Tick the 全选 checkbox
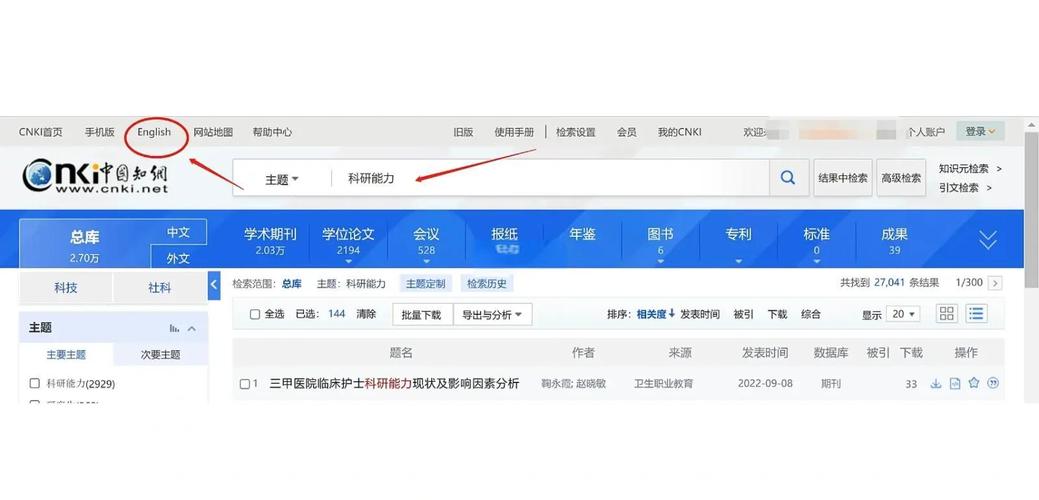The width and height of the screenshot is (1039, 500). [255, 315]
